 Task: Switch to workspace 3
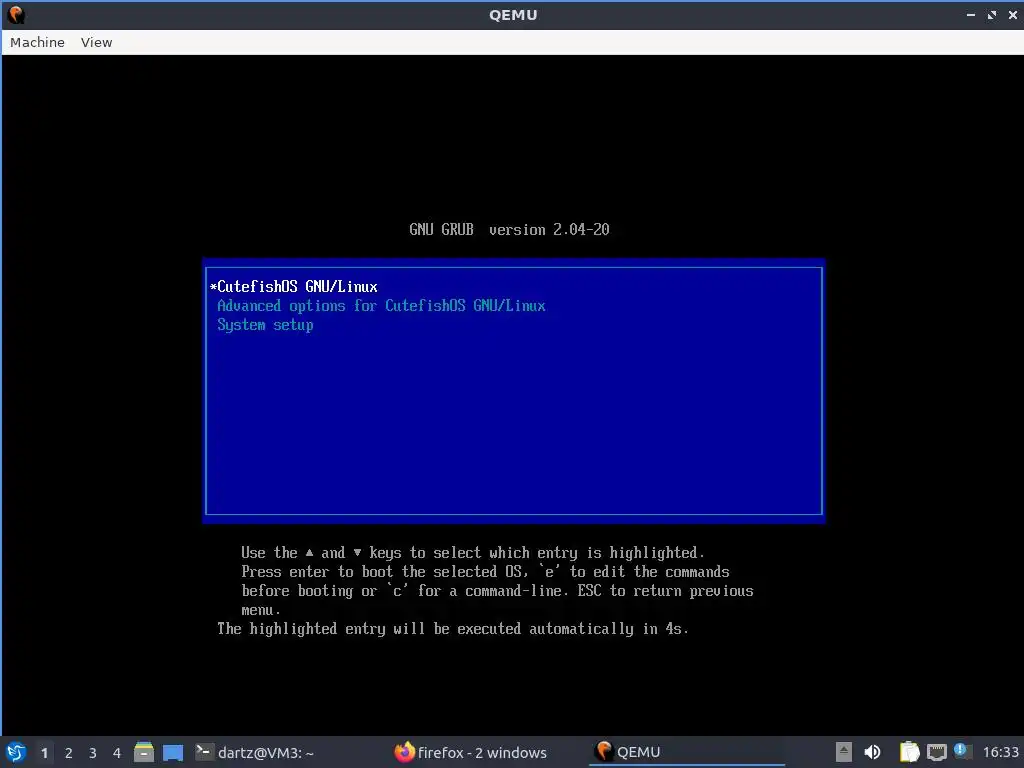(93, 753)
